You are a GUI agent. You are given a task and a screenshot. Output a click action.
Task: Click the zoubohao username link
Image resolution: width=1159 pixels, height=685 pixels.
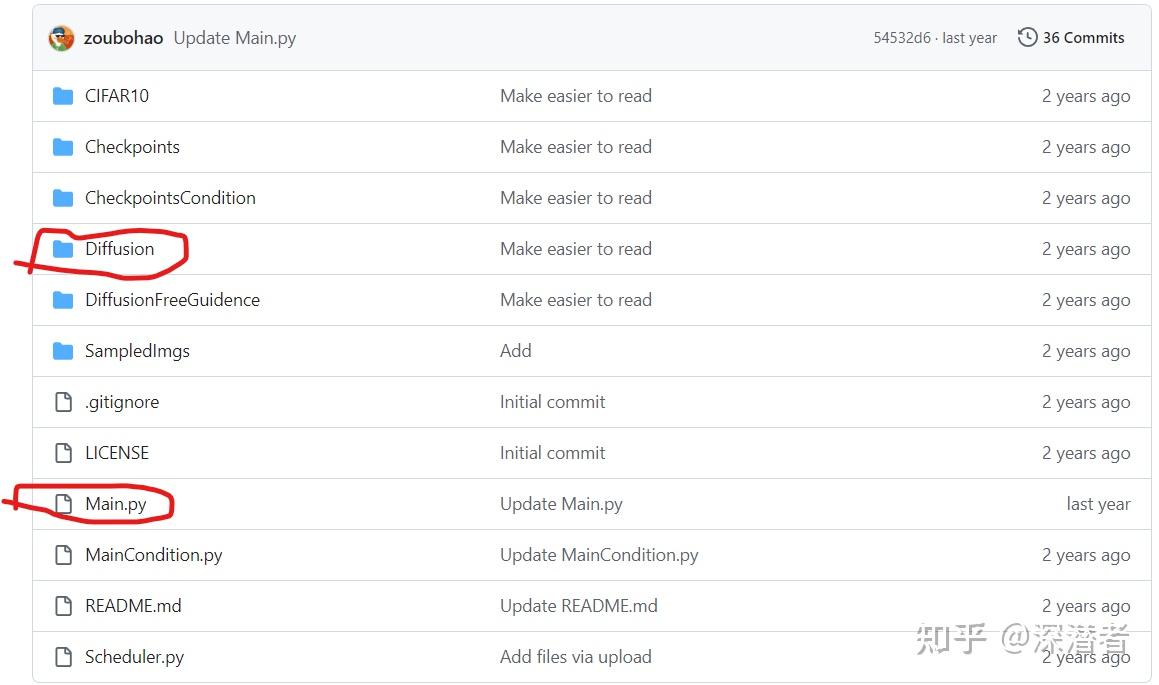click(x=123, y=38)
